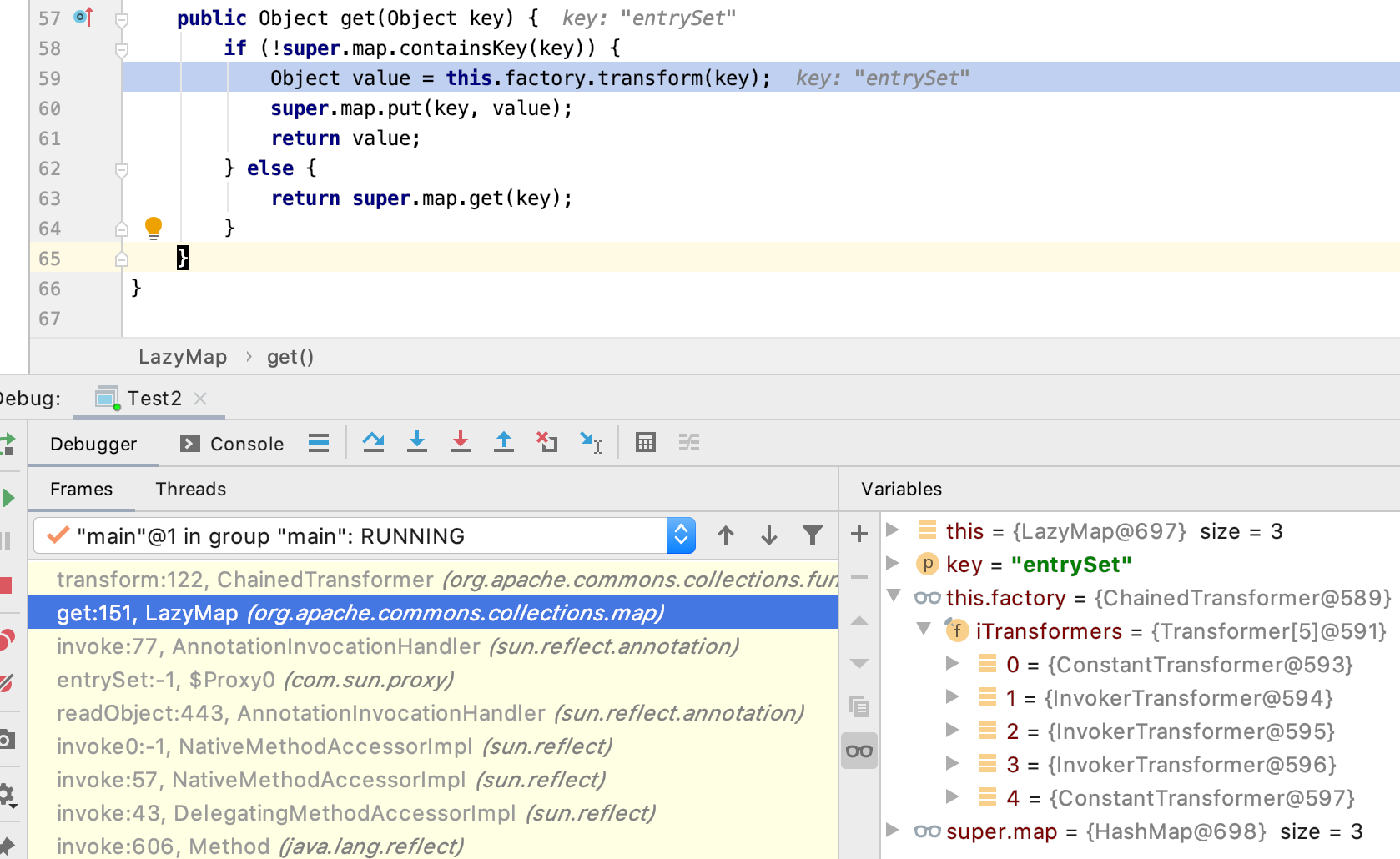Click the fold marker on line 58

pos(122,49)
